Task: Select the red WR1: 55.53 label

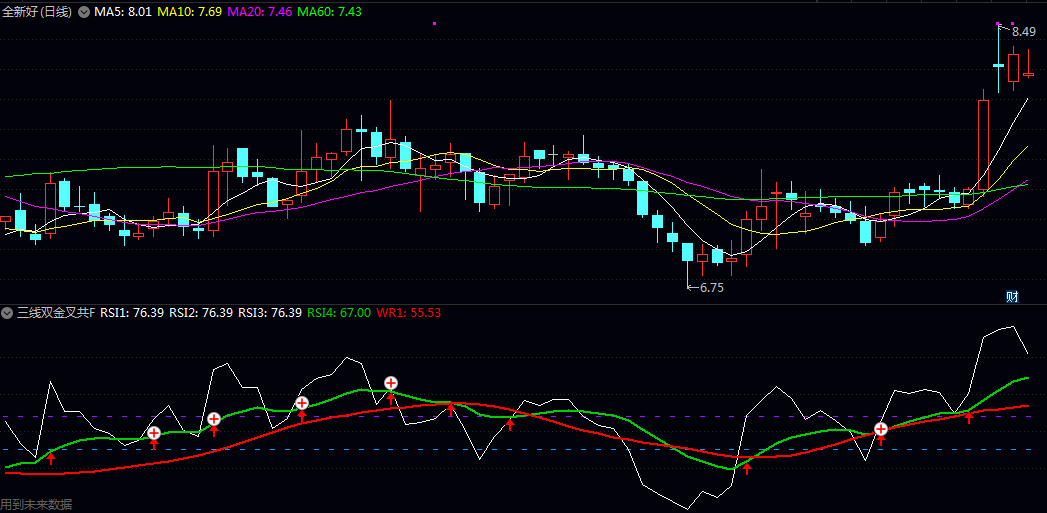Action: [408, 313]
